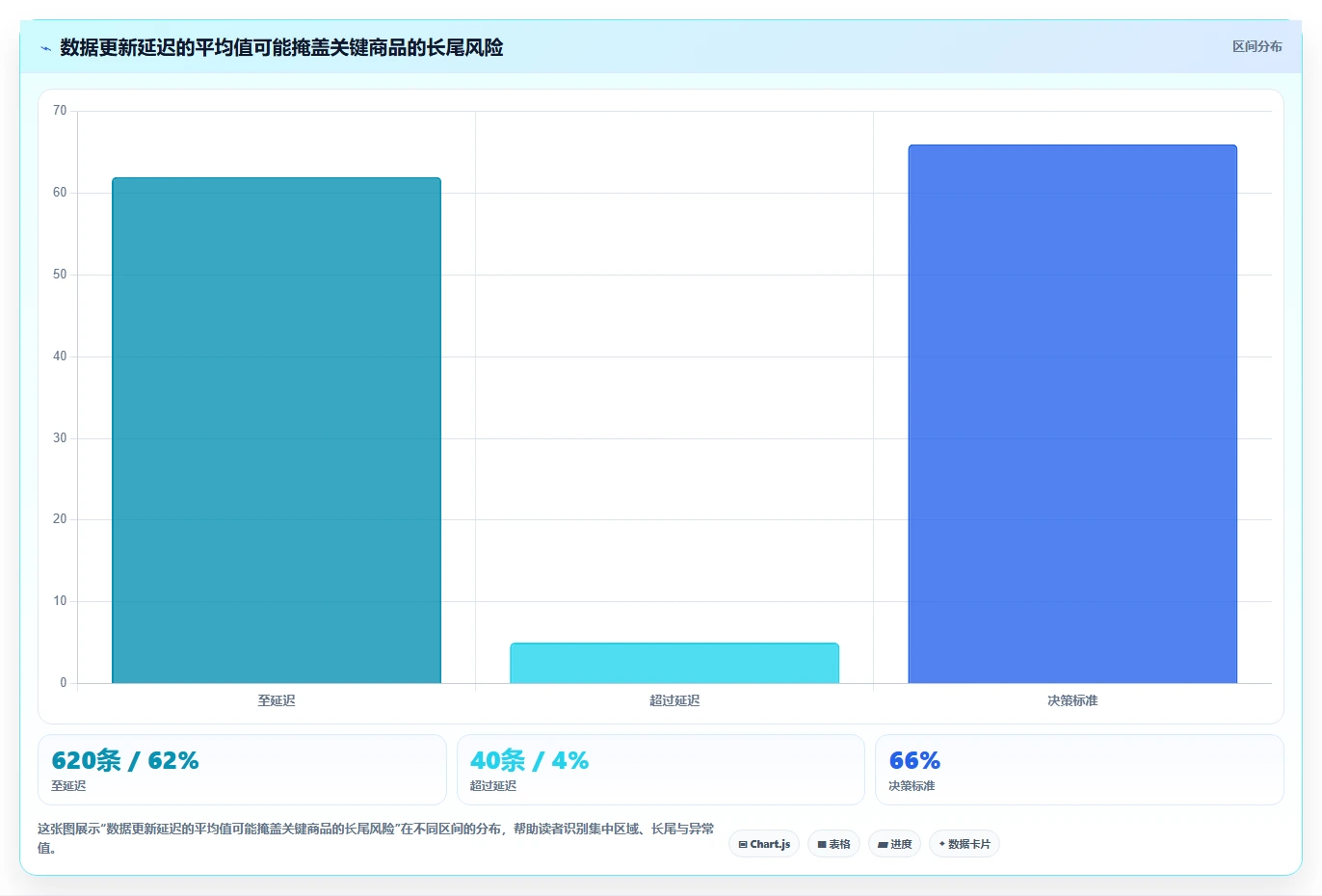The image size is (1322, 896).
Task: Open the 40条 / 4% stat card
Action: (660, 770)
